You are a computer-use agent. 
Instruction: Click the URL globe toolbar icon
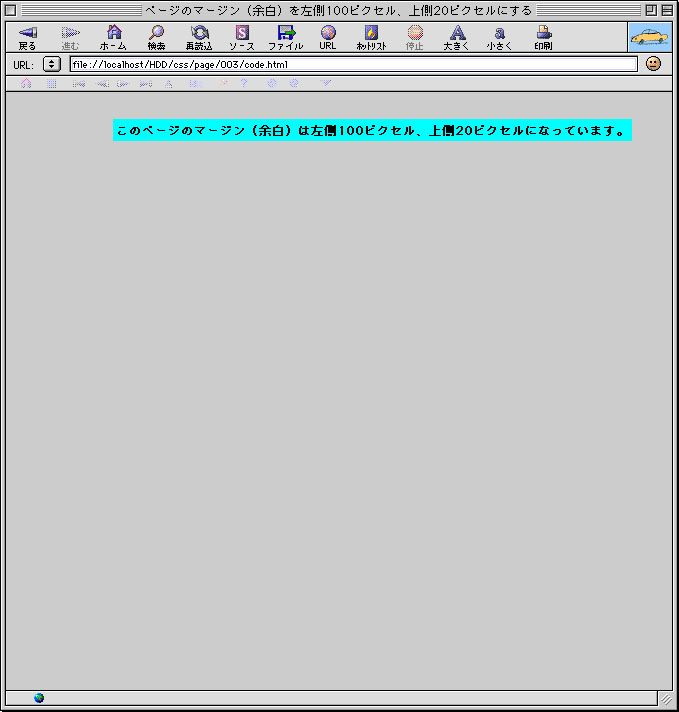point(327,37)
